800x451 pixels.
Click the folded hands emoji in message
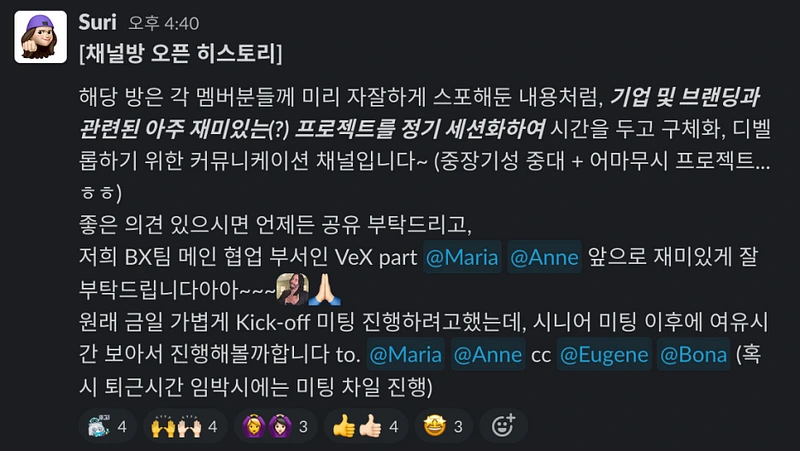[324, 289]
